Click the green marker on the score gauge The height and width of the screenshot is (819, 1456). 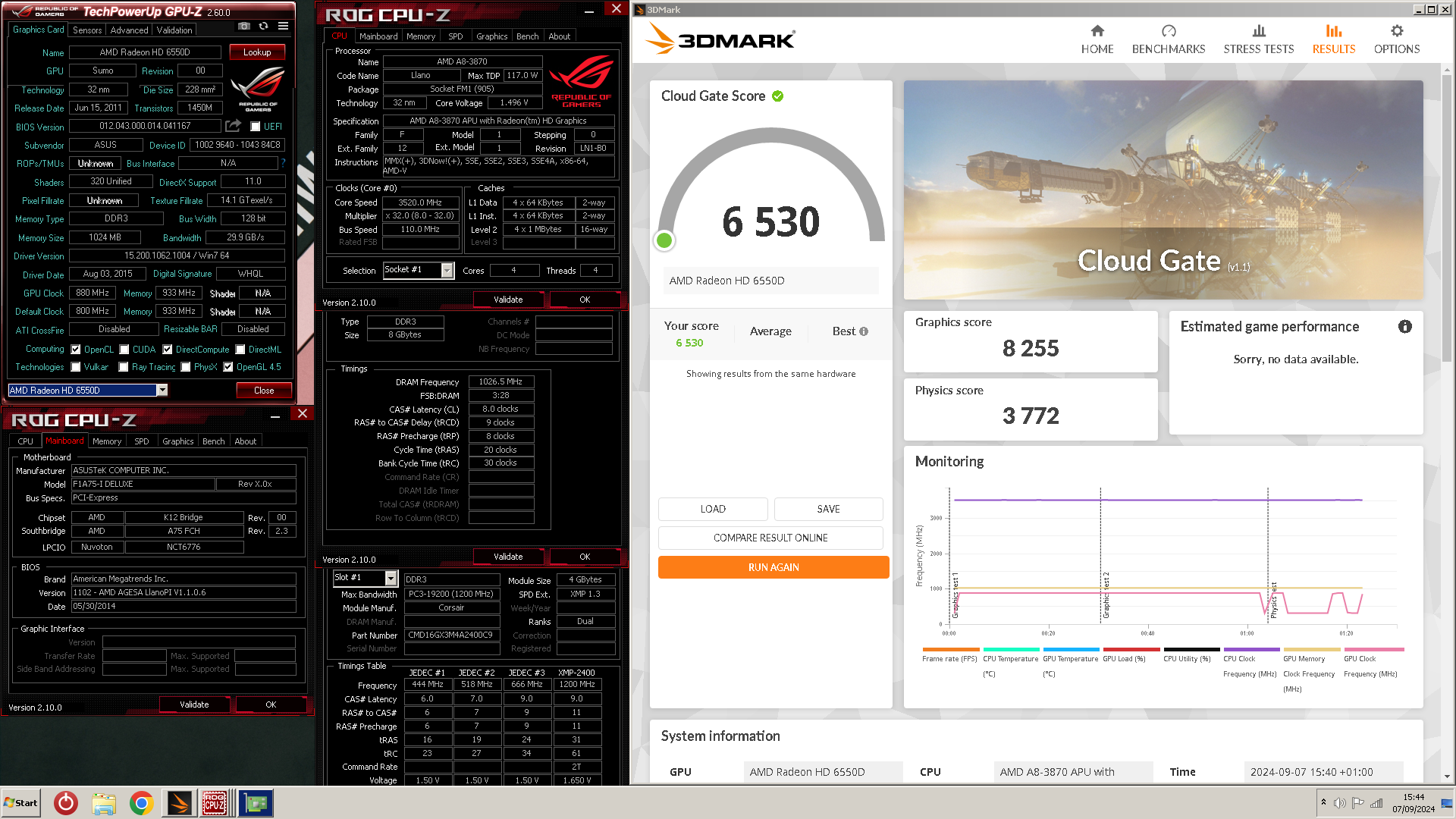(x=664, y=240)
